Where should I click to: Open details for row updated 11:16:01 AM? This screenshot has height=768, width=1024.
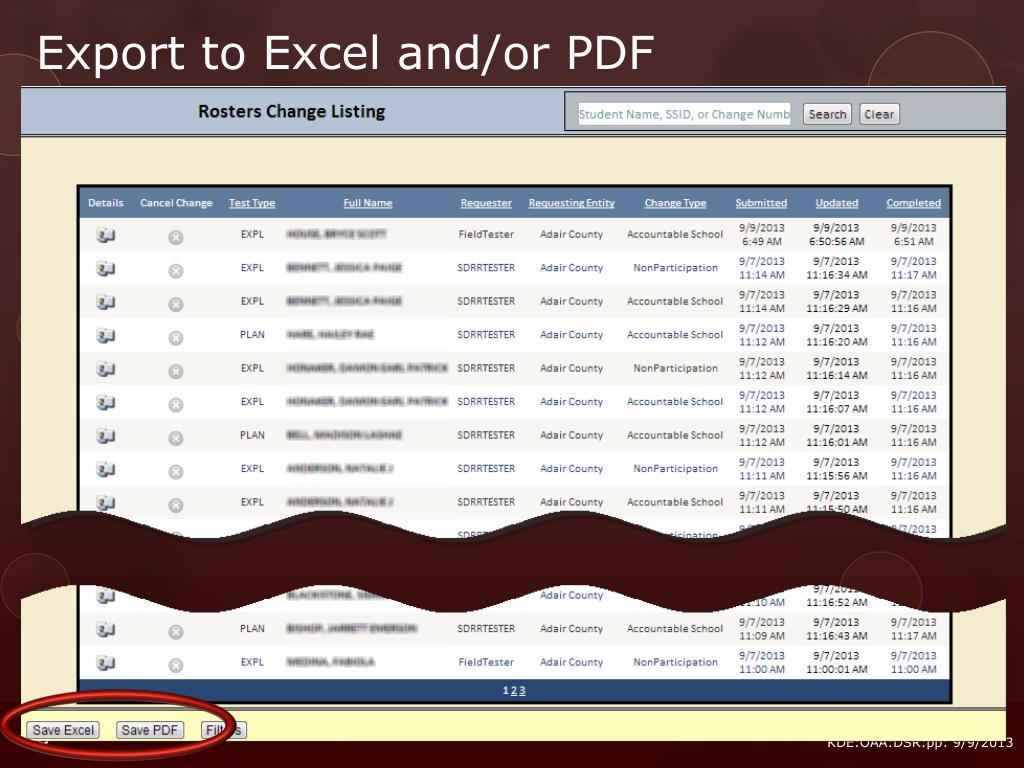point(106,435)
